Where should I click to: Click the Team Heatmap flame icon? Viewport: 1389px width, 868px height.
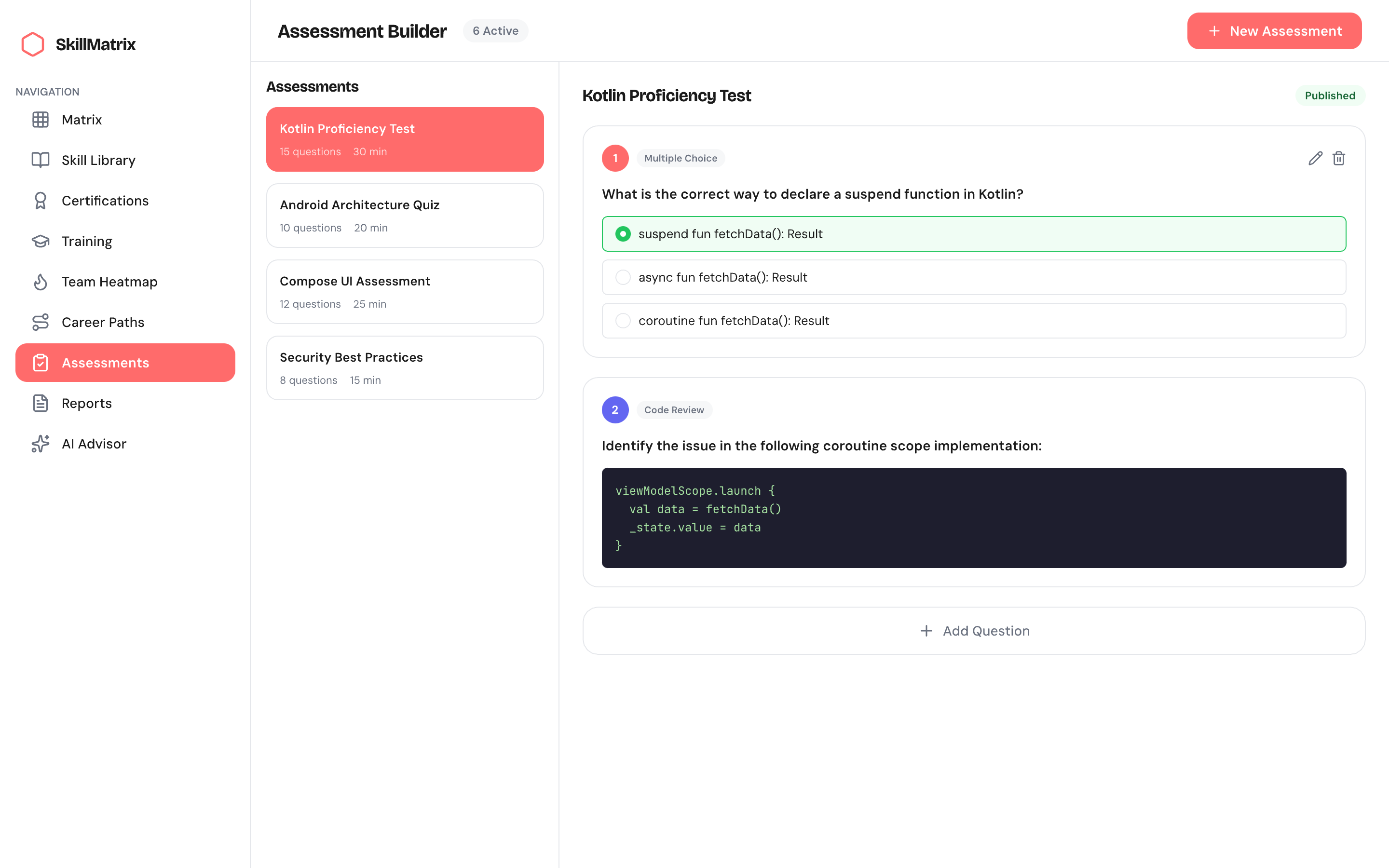(x=40, y=282)
